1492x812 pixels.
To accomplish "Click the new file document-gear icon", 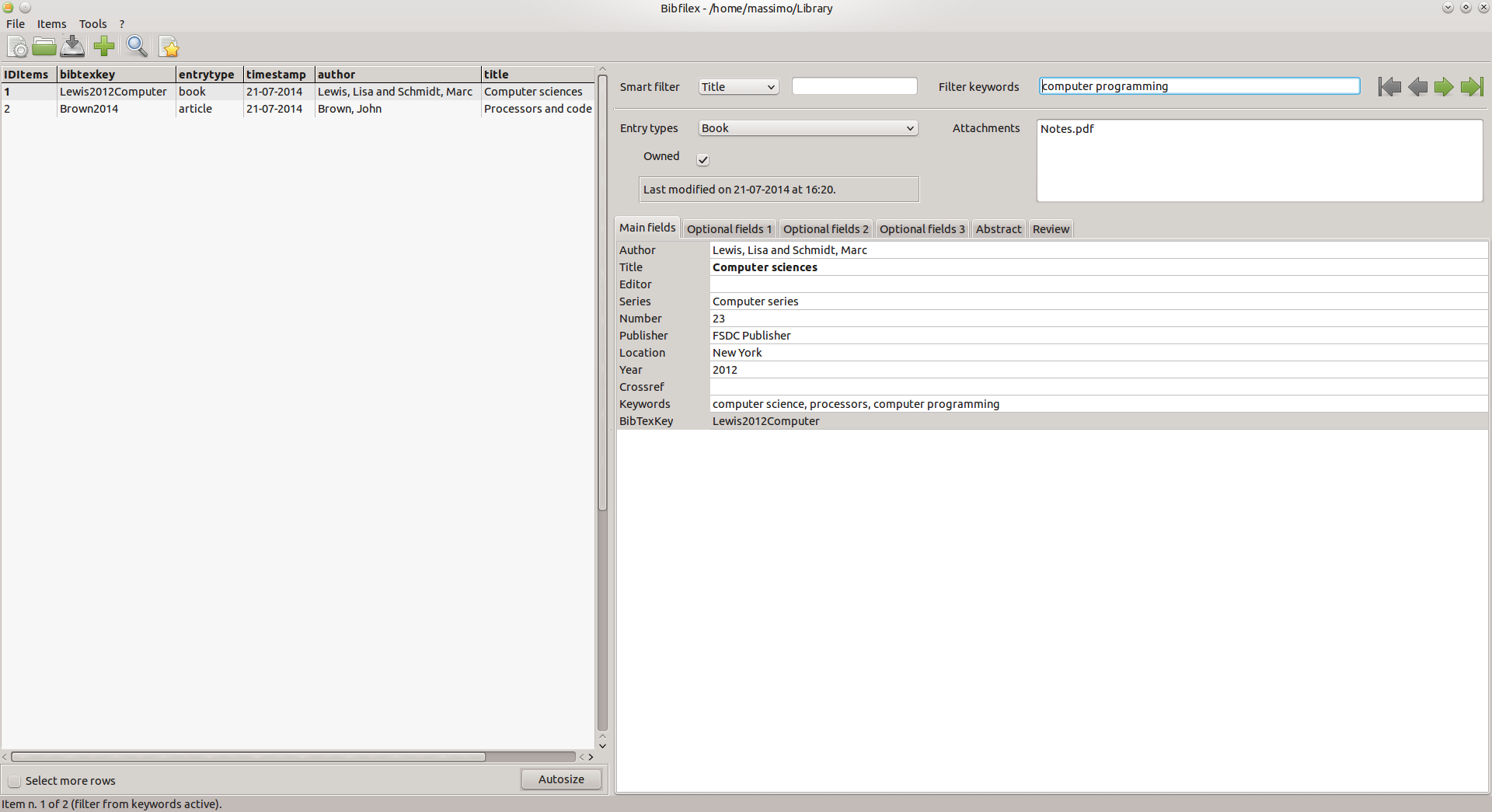I will 17,47.
